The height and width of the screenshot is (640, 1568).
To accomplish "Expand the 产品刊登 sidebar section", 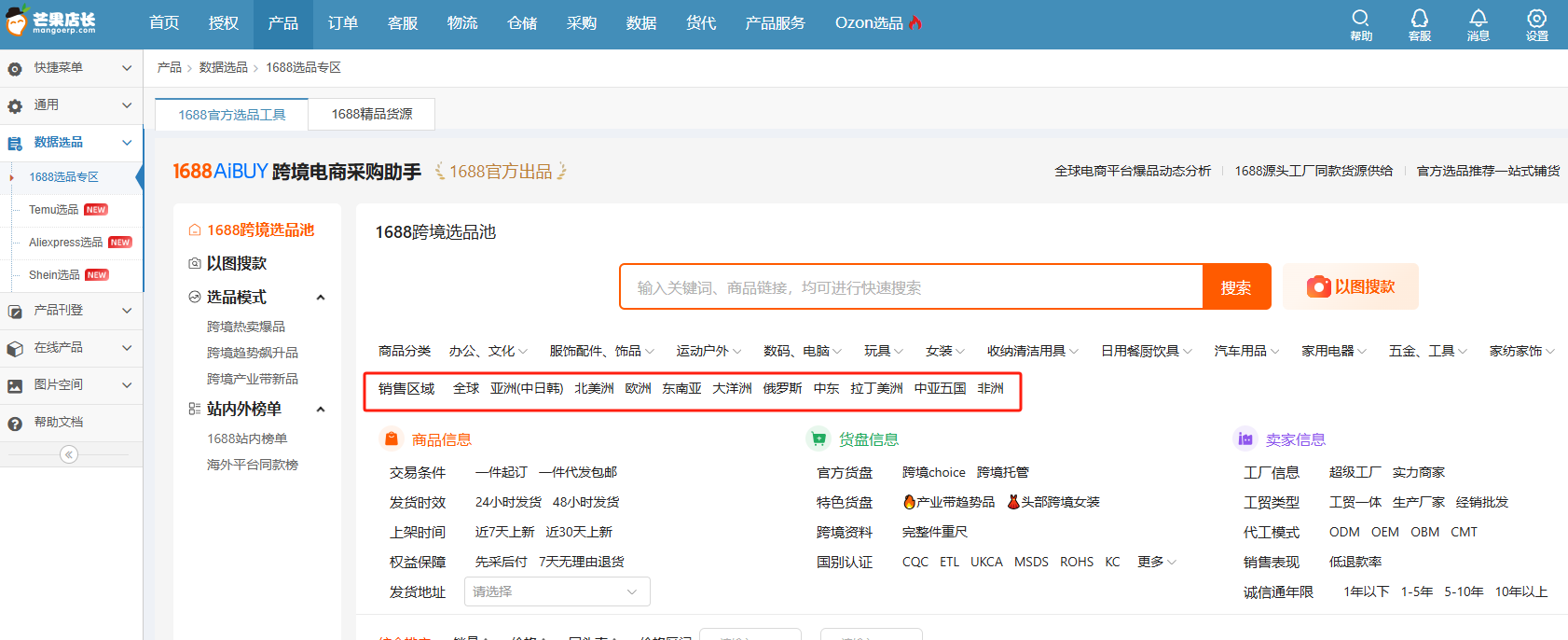I will [x=127, y=310].
